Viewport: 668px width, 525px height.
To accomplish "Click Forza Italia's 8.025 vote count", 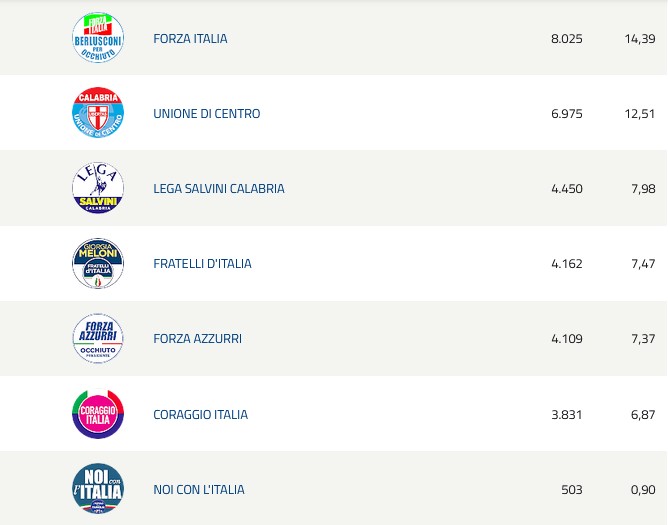I will click(x=566, y=39).
